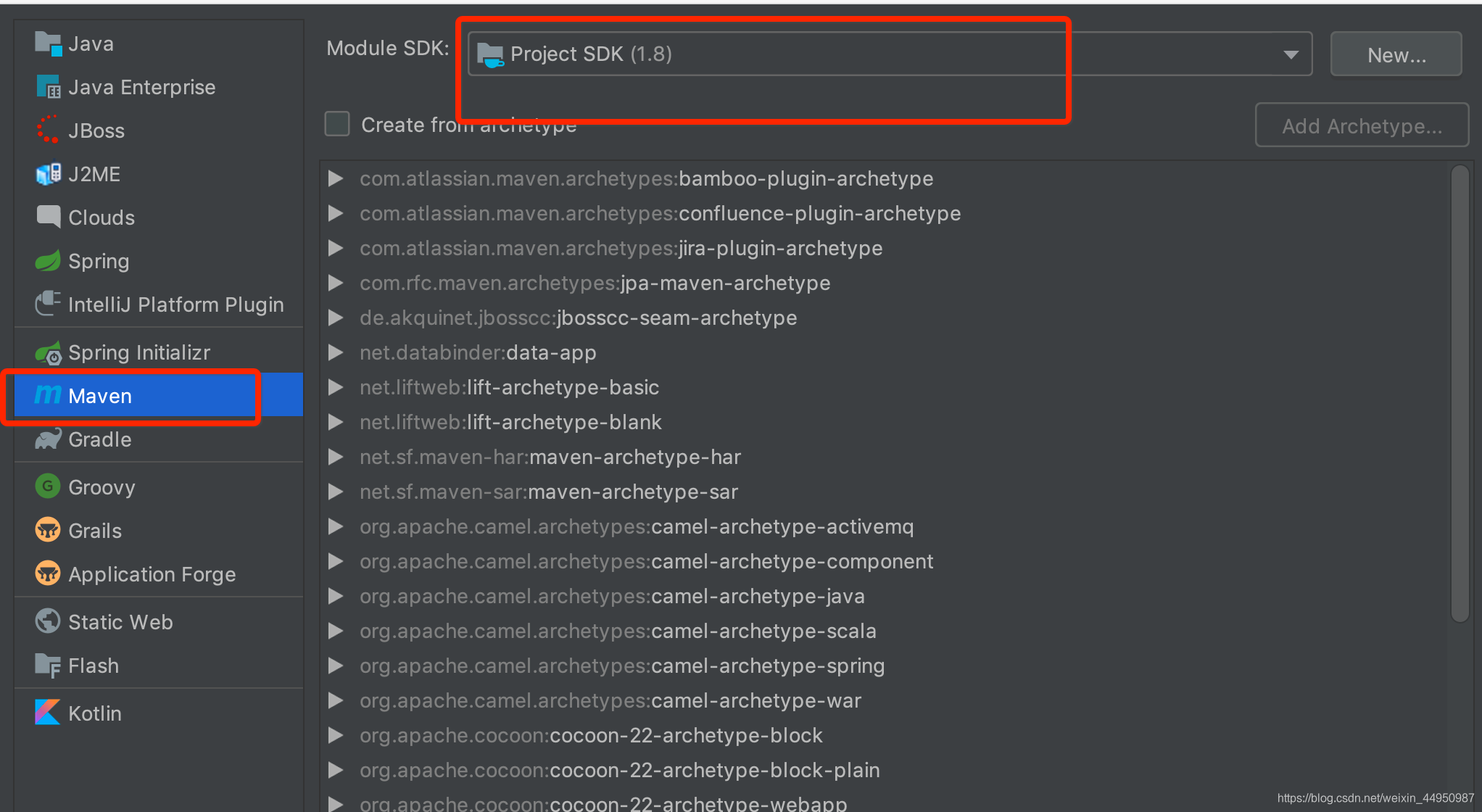Expand bamboo-plugin-archetype entry

coord(336,178)
